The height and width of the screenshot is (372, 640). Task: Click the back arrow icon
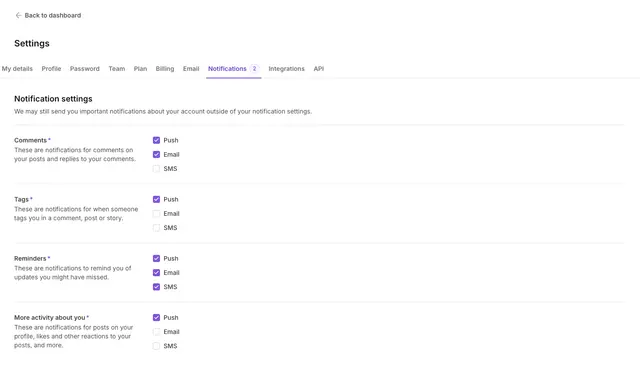18,16
